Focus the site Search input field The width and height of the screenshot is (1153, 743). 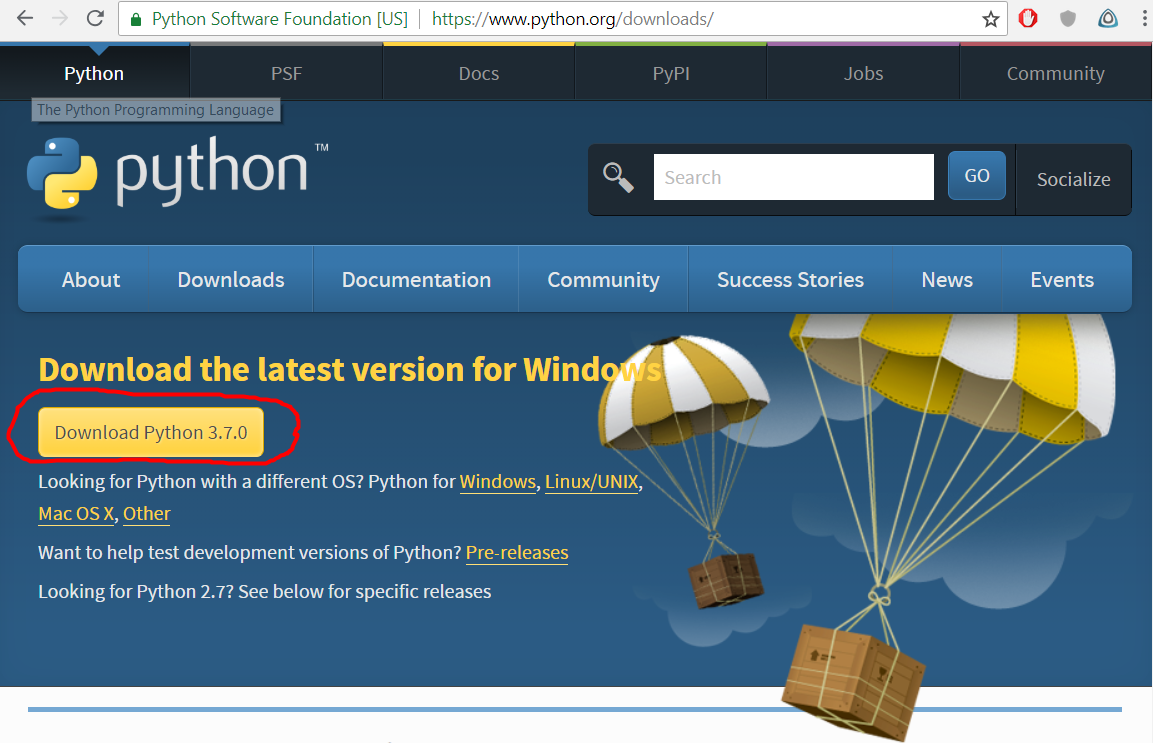click(793, 178)
